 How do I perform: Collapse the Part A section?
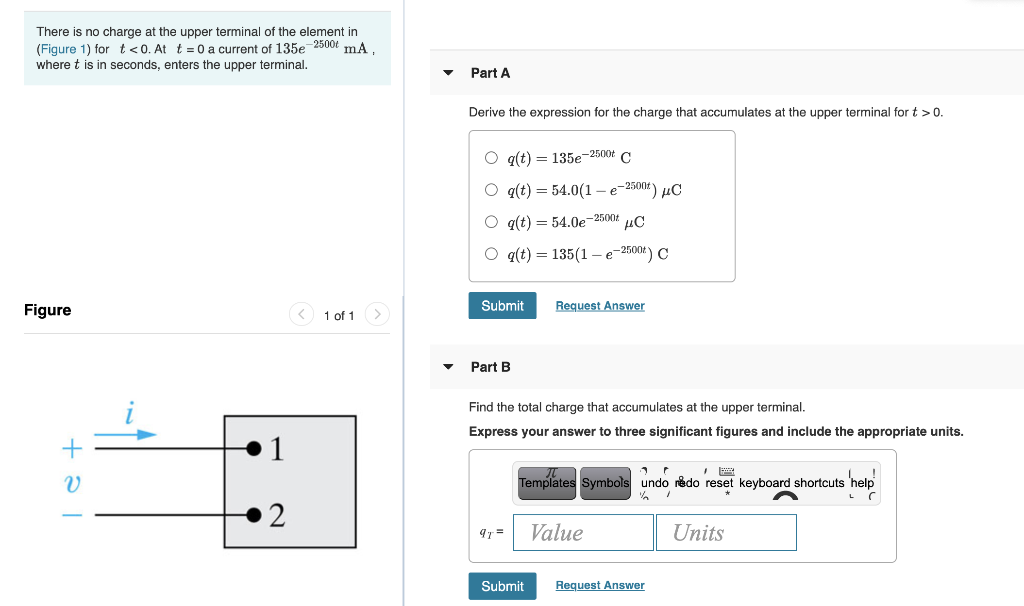(448, 72)
